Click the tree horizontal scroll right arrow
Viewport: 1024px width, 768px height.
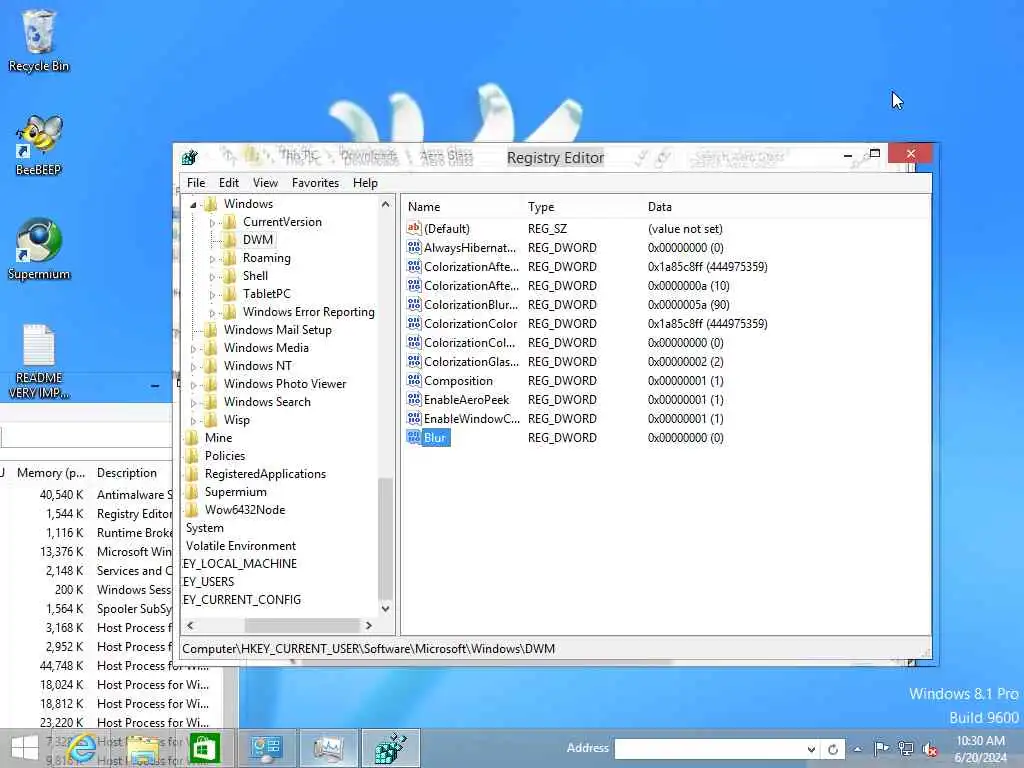[369, 626]
